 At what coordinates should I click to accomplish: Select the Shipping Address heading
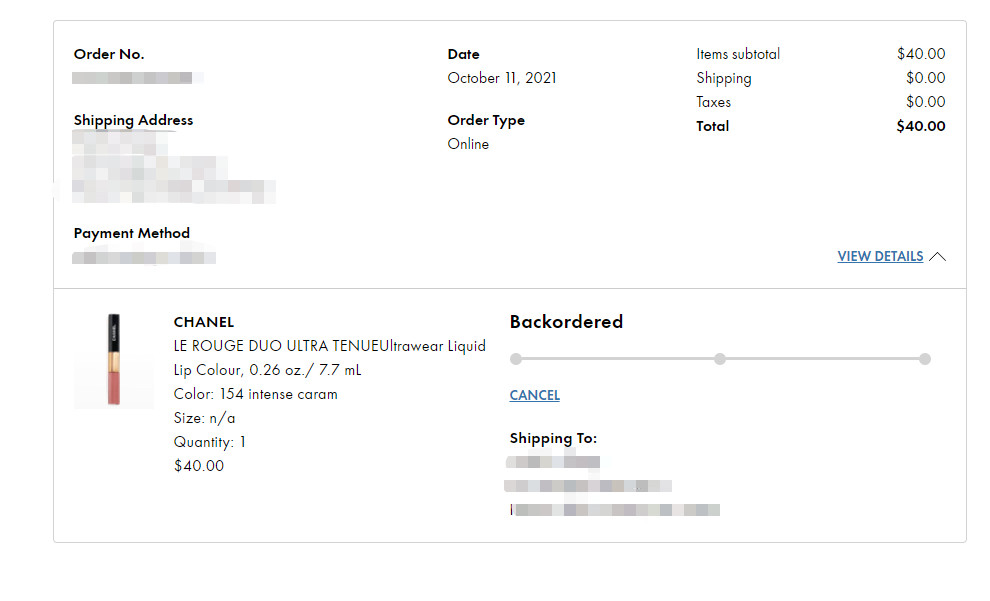133,120
